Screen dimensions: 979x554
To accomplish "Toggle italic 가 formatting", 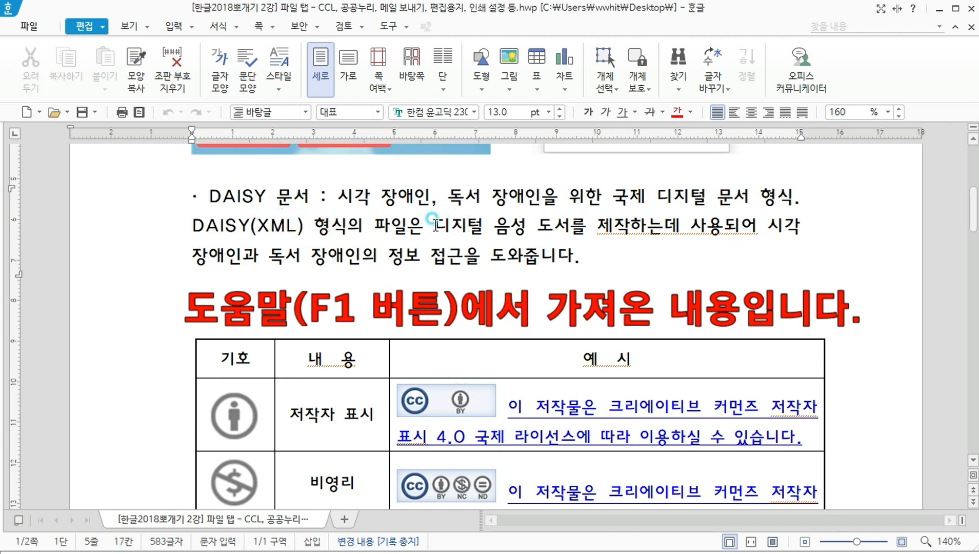I will pyautogui.click(x=605, y=112).
